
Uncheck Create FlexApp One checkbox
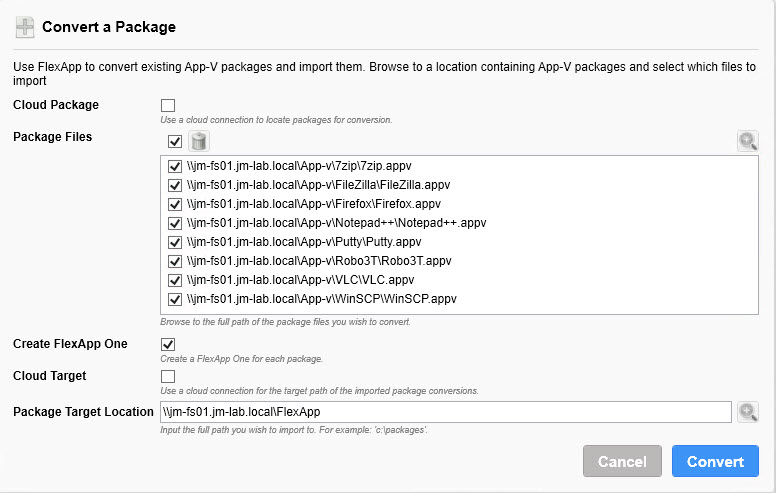tap(168, 345)
